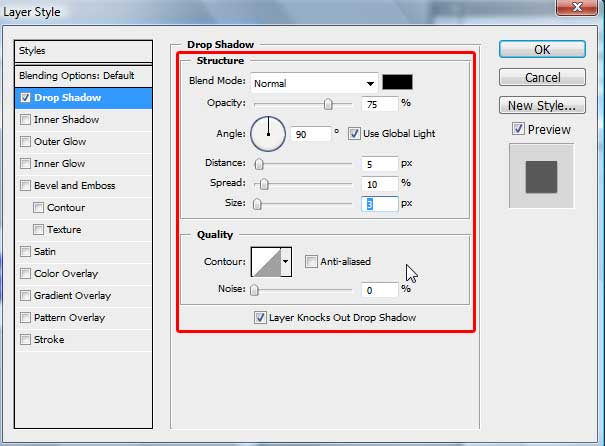Image resolution: width=605 pixels, height=446 pixels.
Task: Enable the Gradient Overlay checkbox
Action: pos(25,296)
